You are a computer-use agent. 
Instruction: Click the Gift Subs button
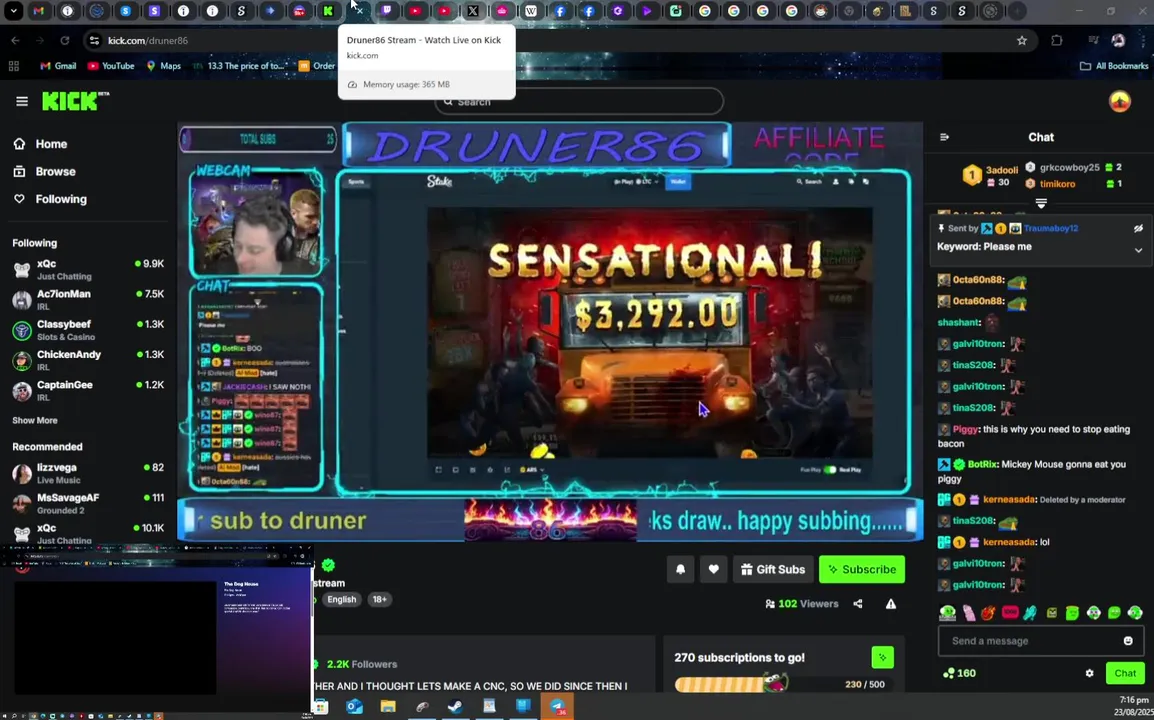pyautogui.click(x=773, y=569)
